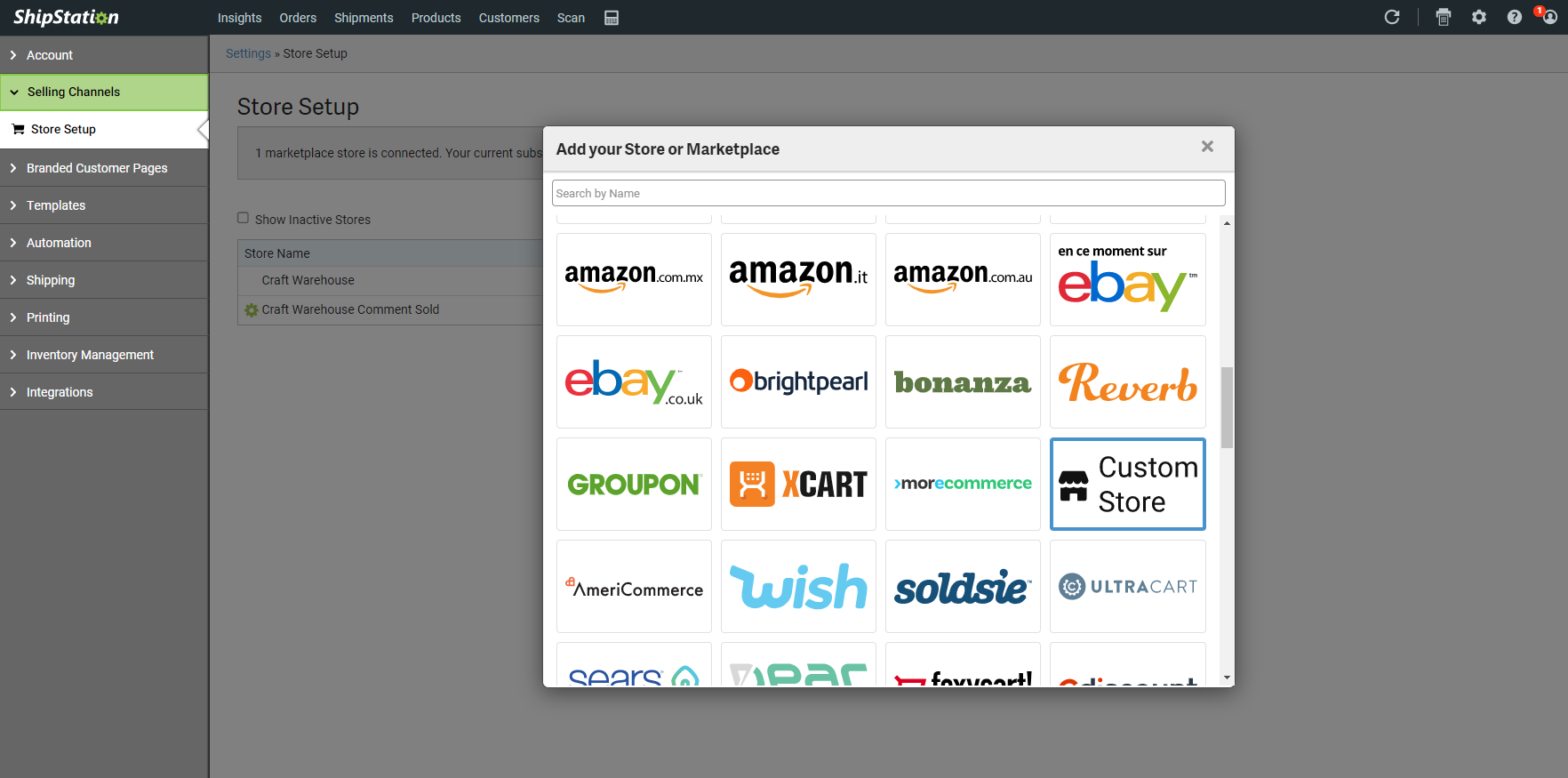Choose the X-Cart store tile
Image resolution: width=1568 pixels, height=778 pixels.
coord(798,484)
